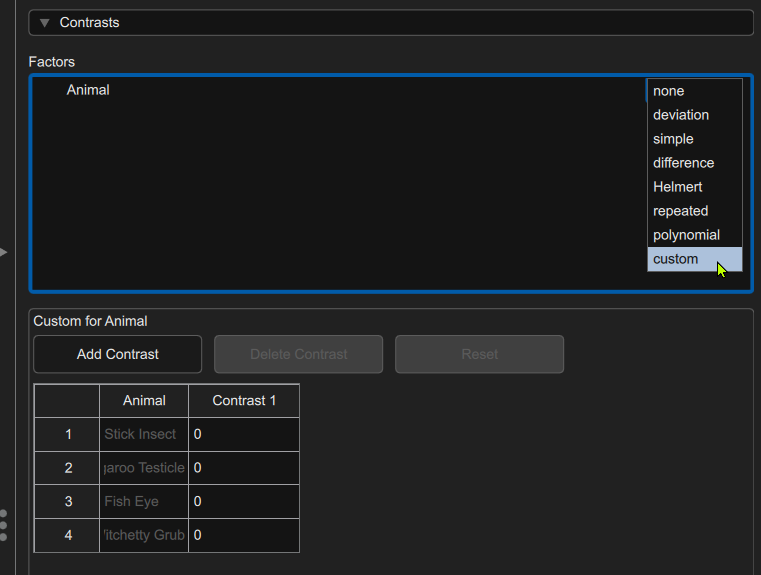Image resolution: width=761 pixels, height=575 pixels.
Task: Edit Contrast 1 value for Fish Eye
Action: click(x=243, y=501)
